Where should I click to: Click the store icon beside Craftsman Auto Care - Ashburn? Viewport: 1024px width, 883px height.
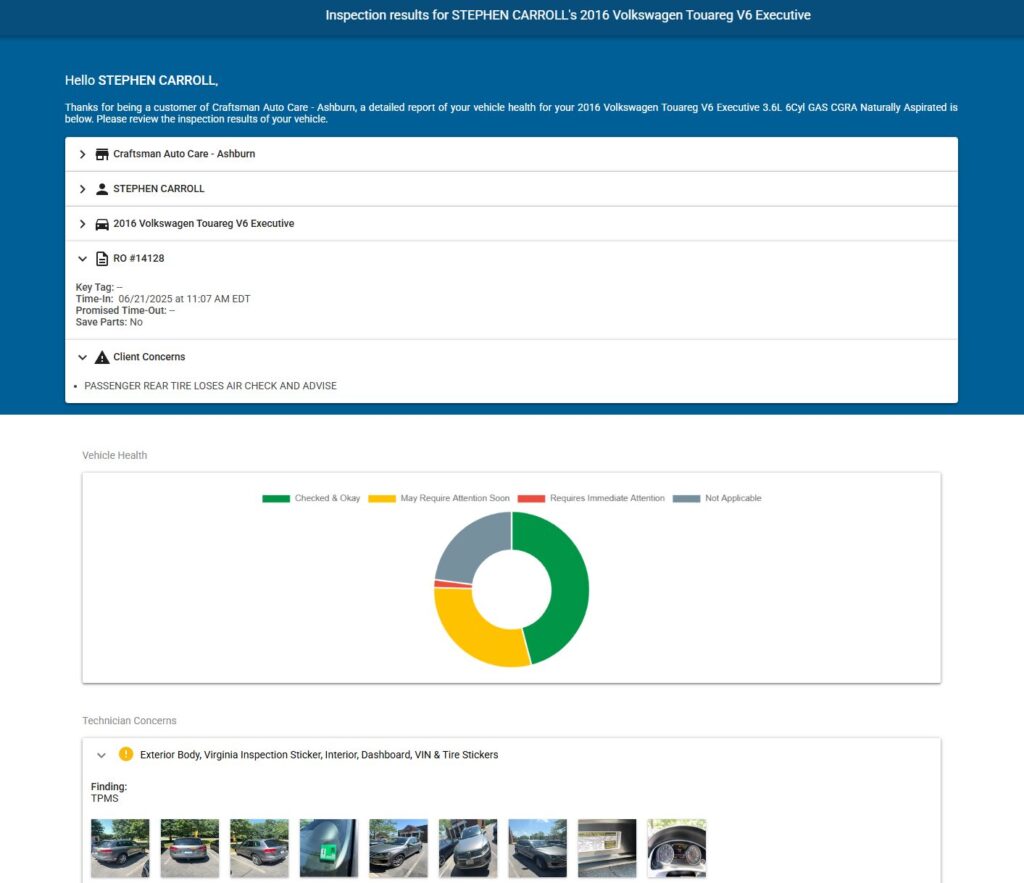[101, 154]
